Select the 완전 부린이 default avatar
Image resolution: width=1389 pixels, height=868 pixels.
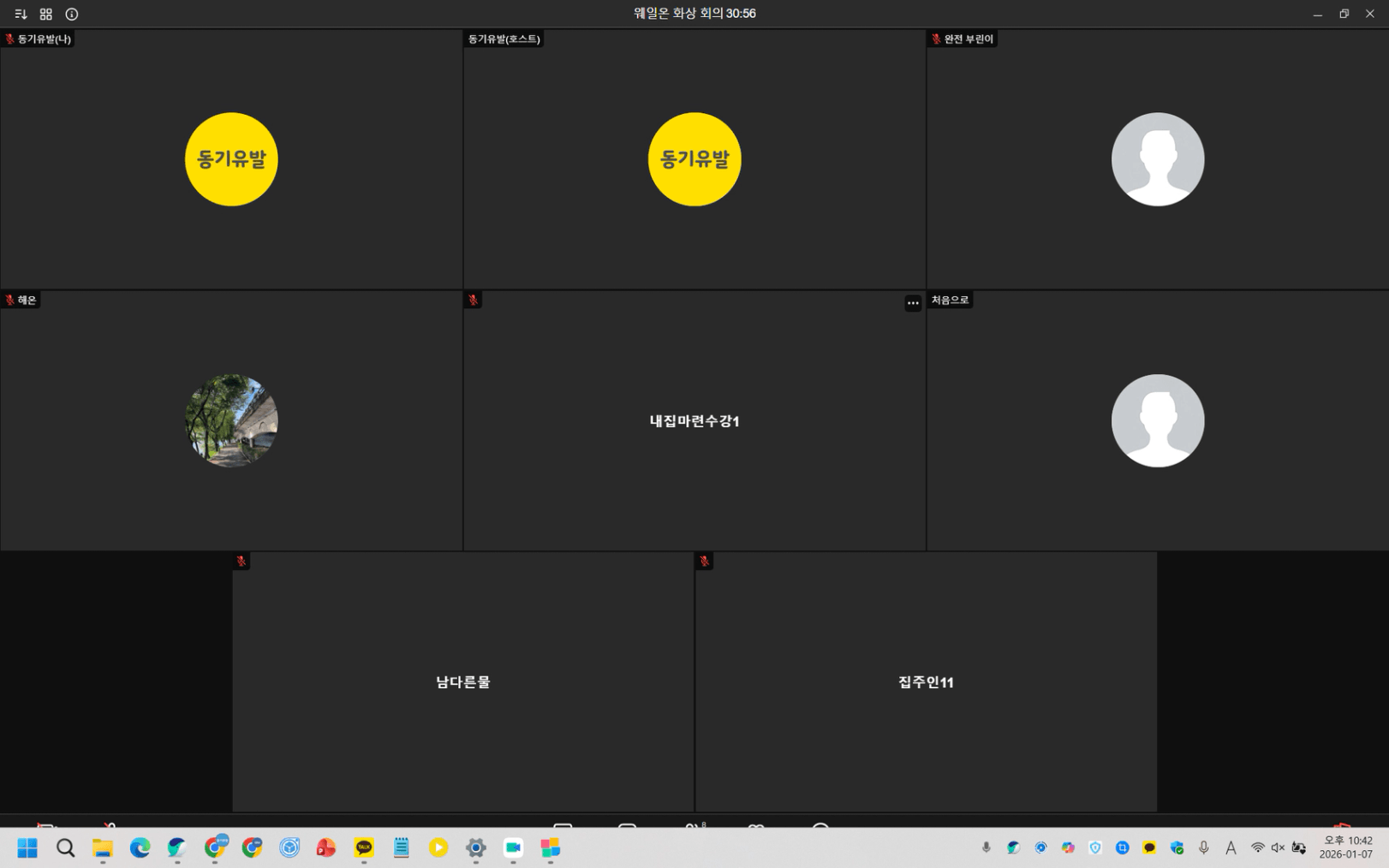1157,159
